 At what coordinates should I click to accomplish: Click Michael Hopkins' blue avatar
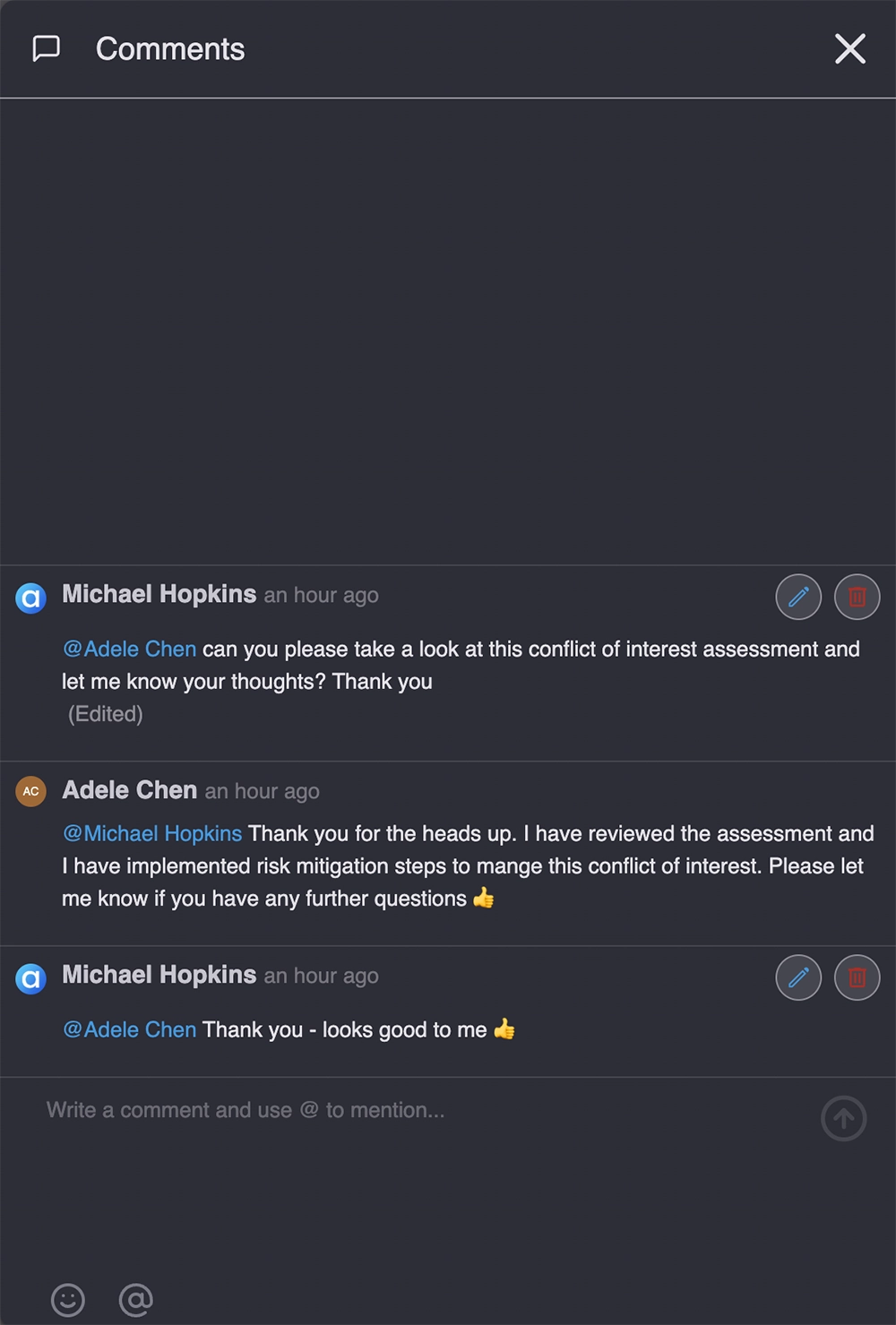tap(30, 598)
